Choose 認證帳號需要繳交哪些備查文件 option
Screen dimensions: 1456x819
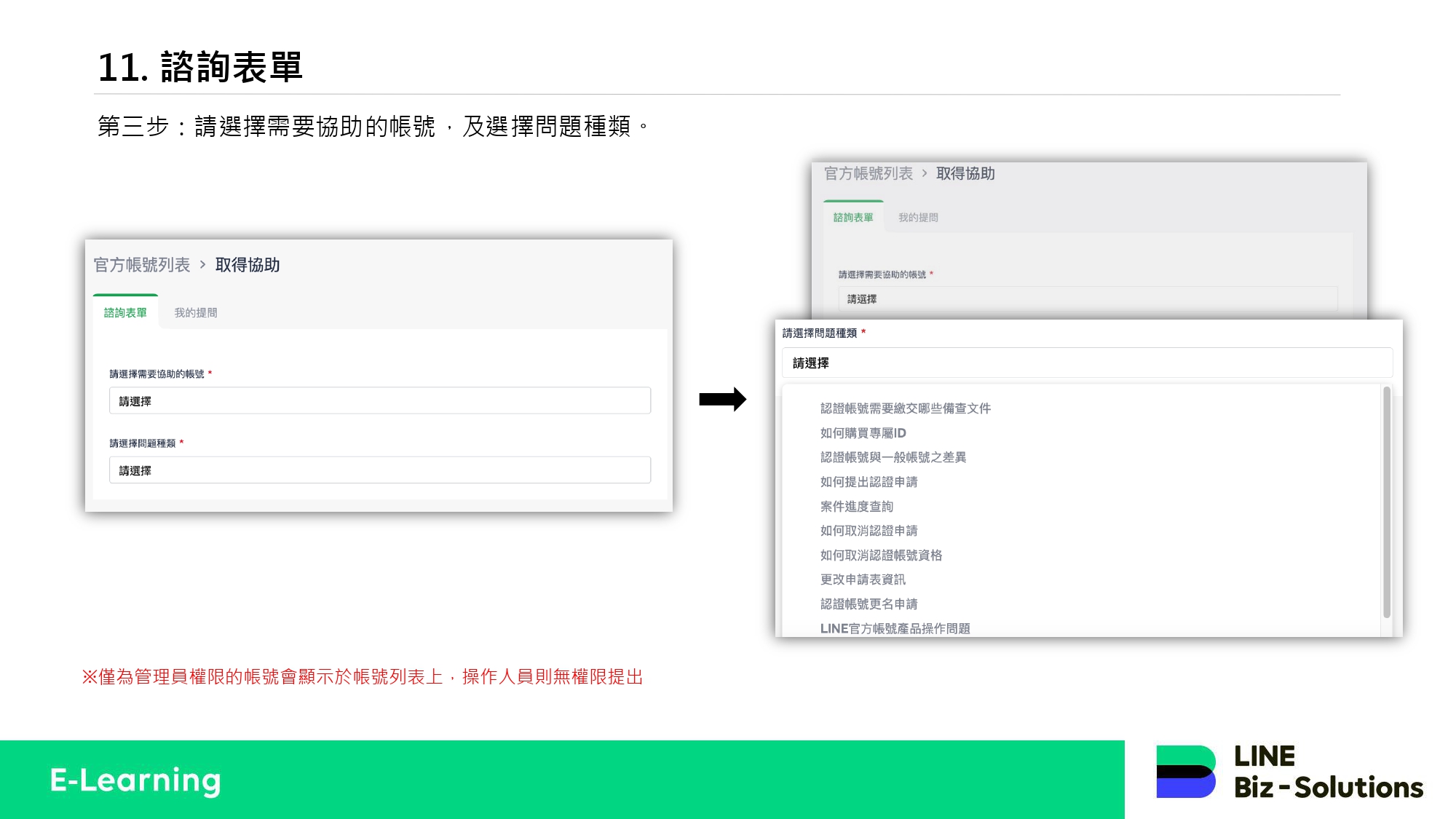(905, 408)
